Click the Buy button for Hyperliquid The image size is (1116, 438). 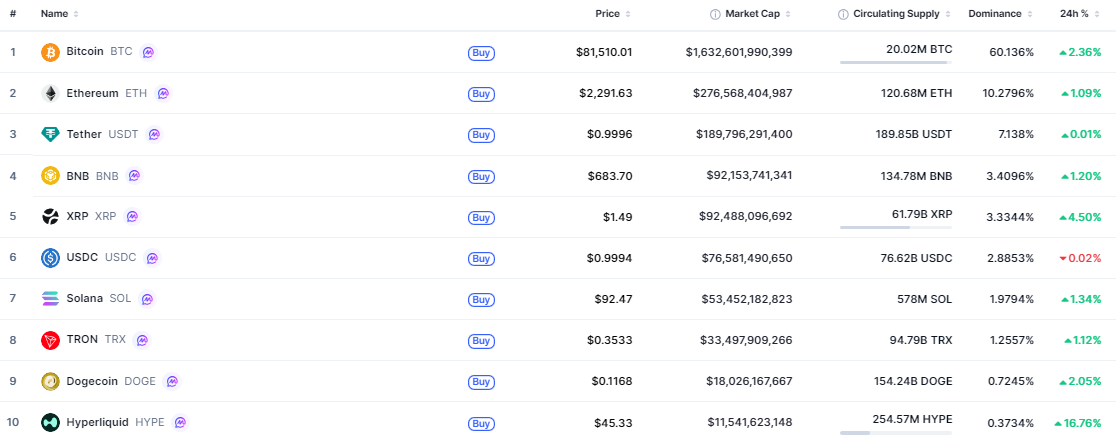click(x=481, y=424)
